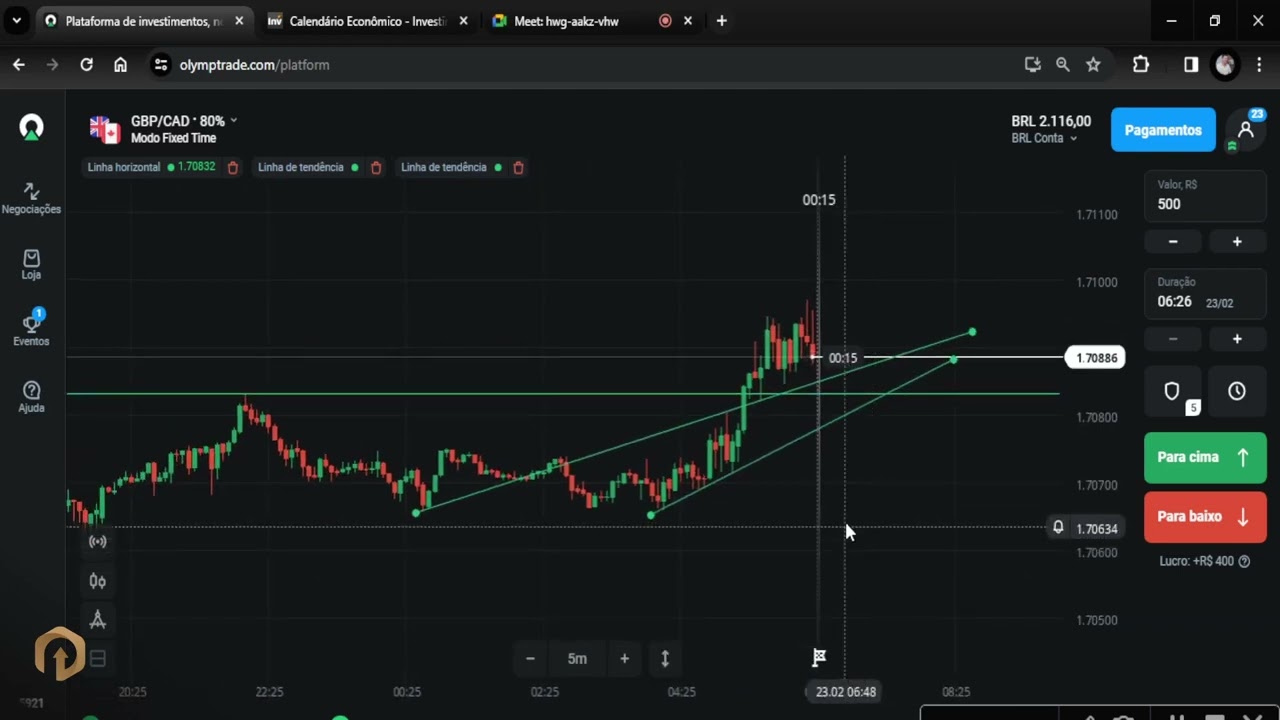
Task: Click the Olymp Trade logo
Action: 32,127
